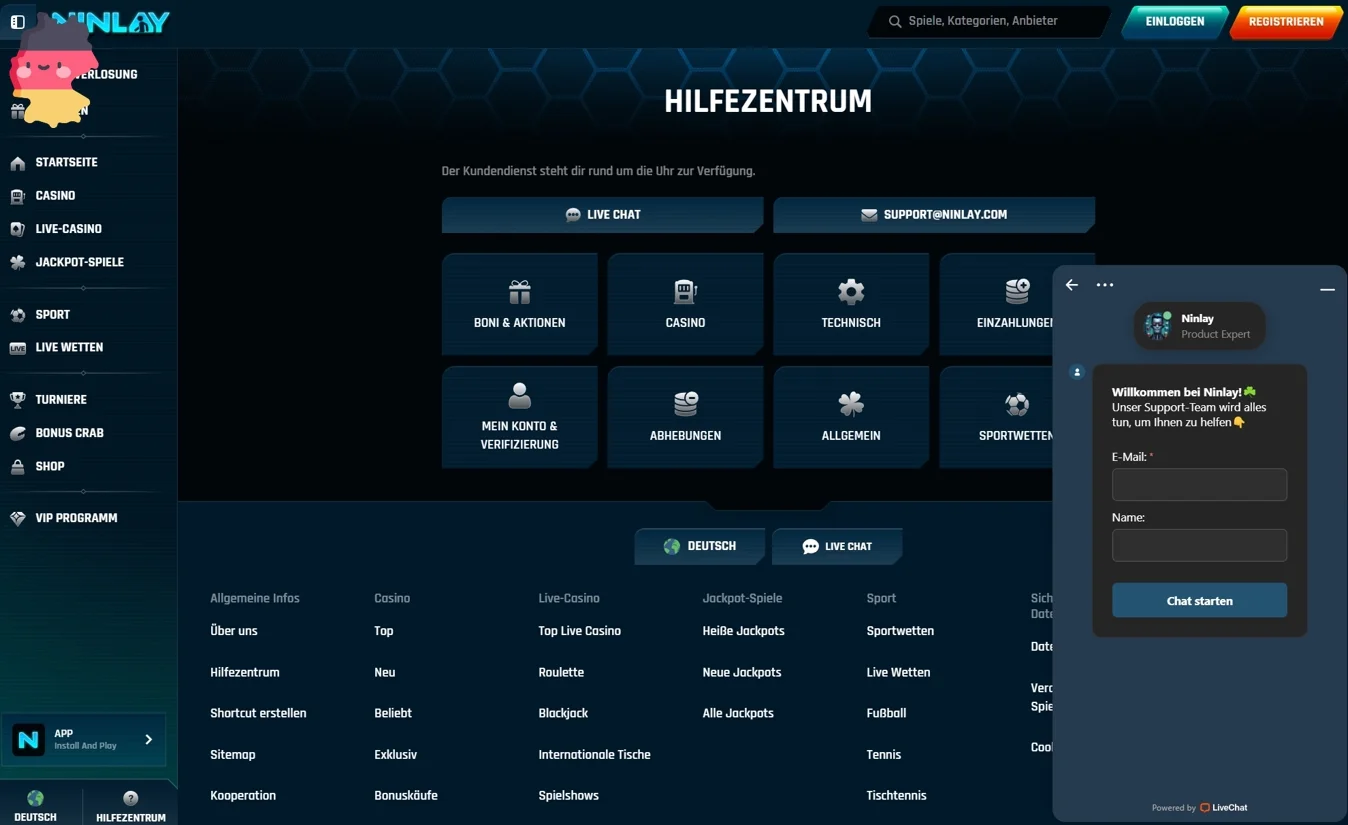
Task: Click the E-Mail input field in chat
Action: coord(1199,484)
